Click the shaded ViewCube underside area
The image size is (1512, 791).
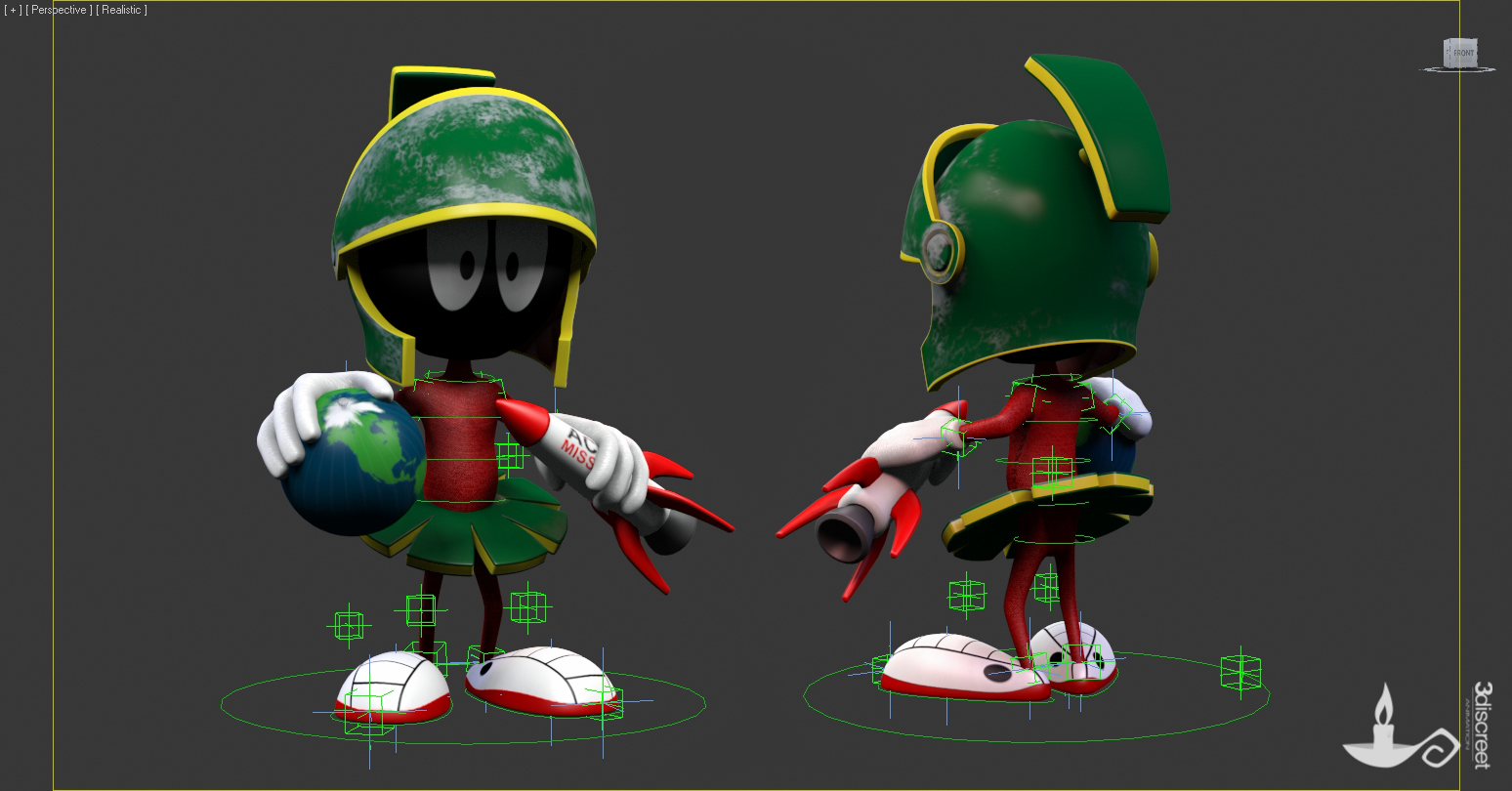1462,68
